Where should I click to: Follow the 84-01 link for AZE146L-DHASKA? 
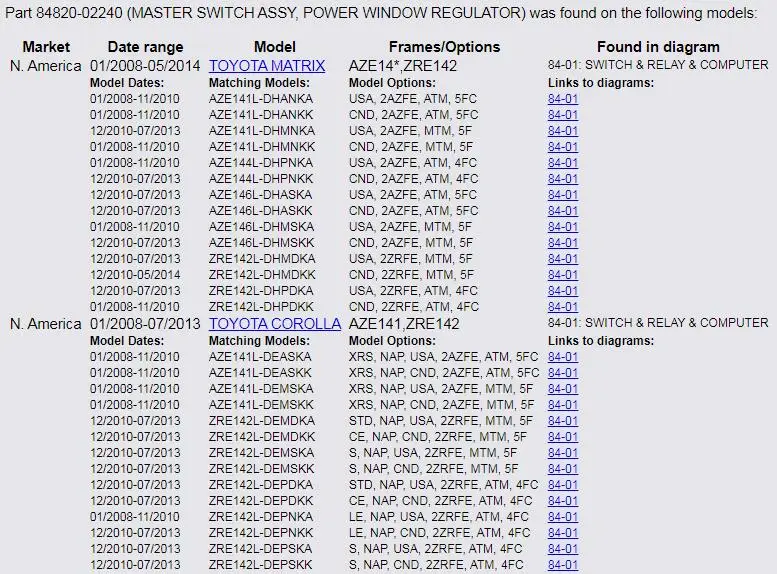(x=563, y=195)
